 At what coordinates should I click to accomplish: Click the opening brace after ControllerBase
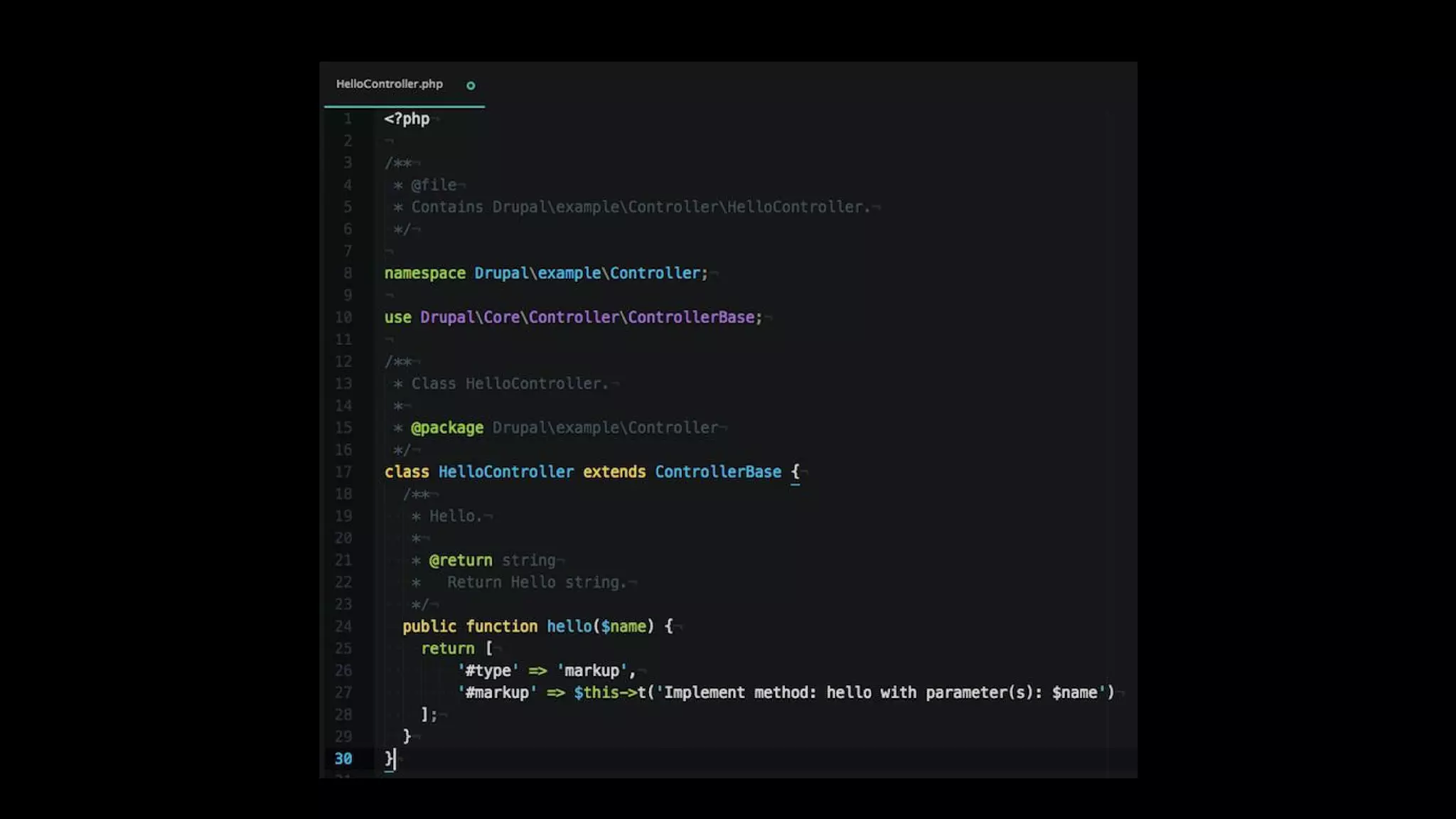pyautogui.click(x=796, y=471)
